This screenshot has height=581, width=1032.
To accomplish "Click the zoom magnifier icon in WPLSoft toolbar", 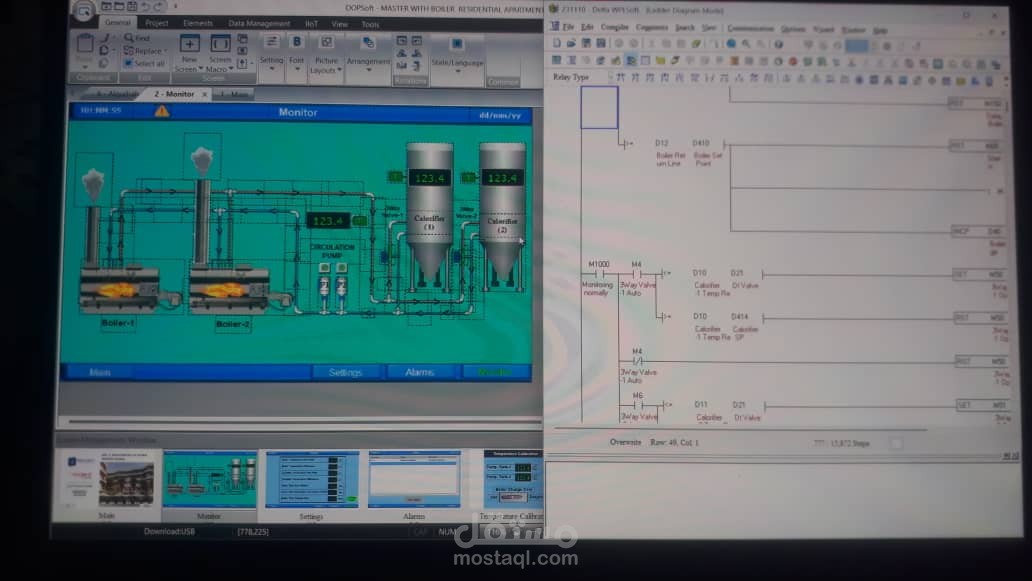I will [x=746, y=44].
